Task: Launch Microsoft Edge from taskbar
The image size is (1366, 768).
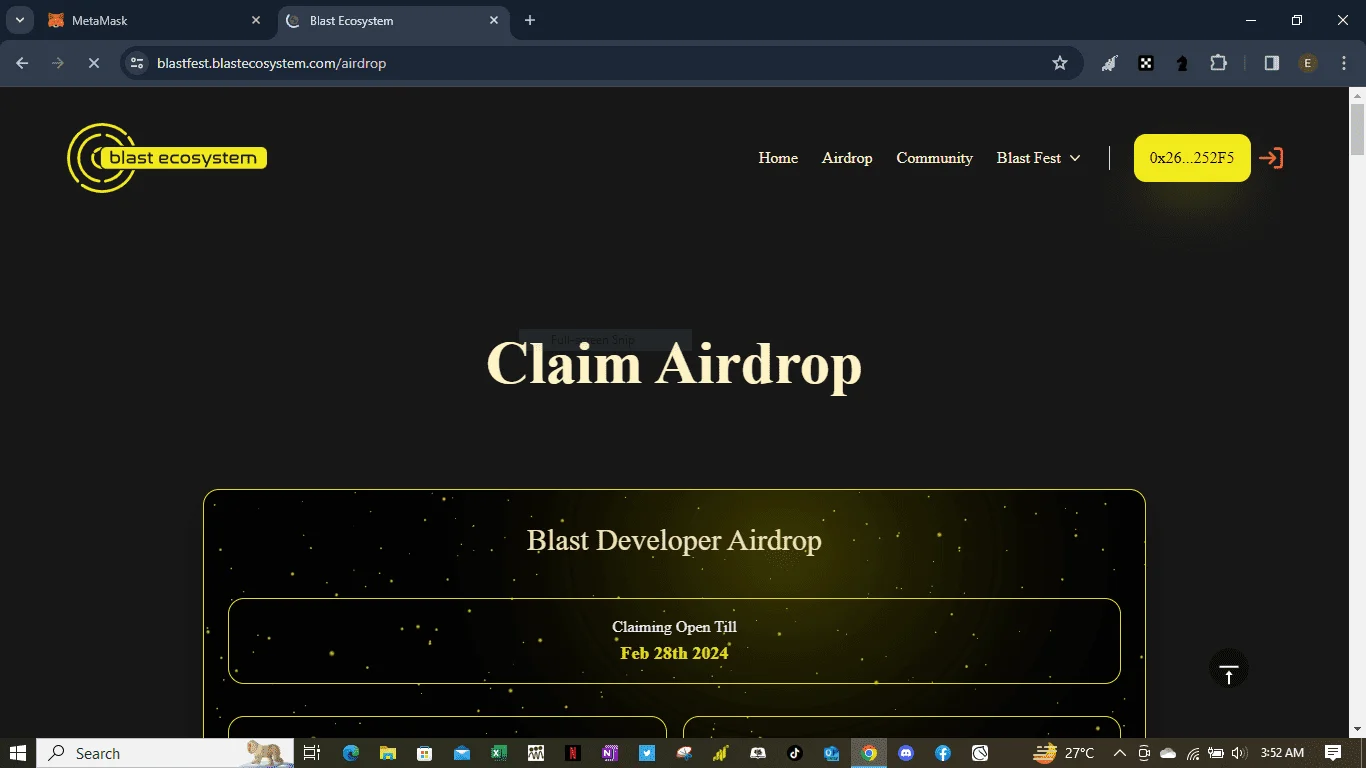Action: [x=351, y=753]
